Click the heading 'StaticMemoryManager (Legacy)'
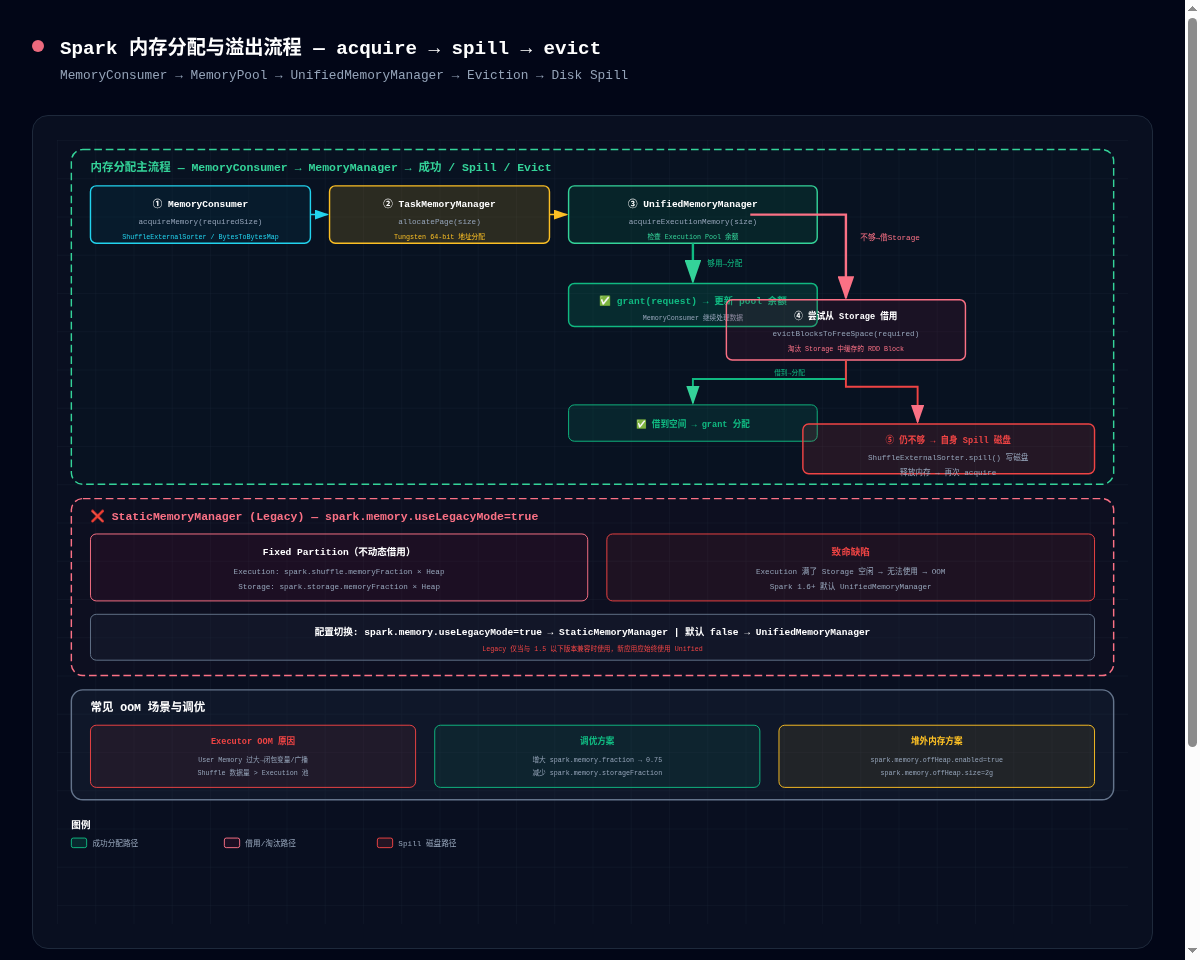Image resolution: width=1200 pixels, height=960 pixels. (x=207, y=517)
